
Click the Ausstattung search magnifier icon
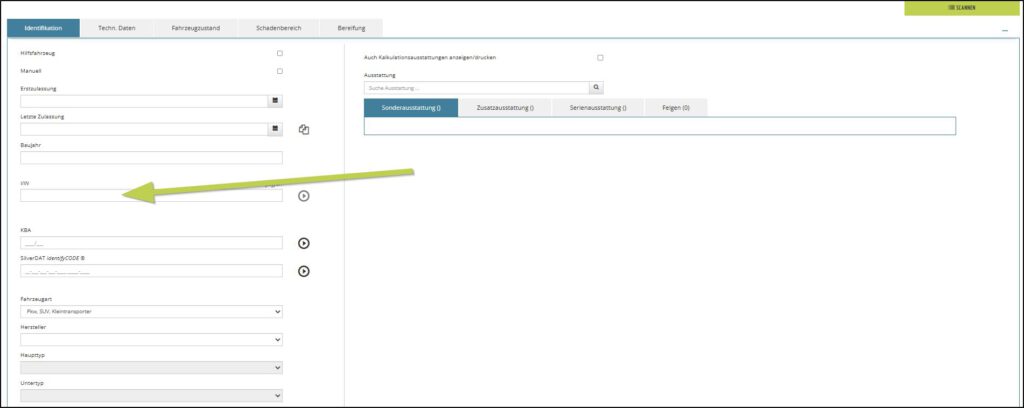coord(597,88)
